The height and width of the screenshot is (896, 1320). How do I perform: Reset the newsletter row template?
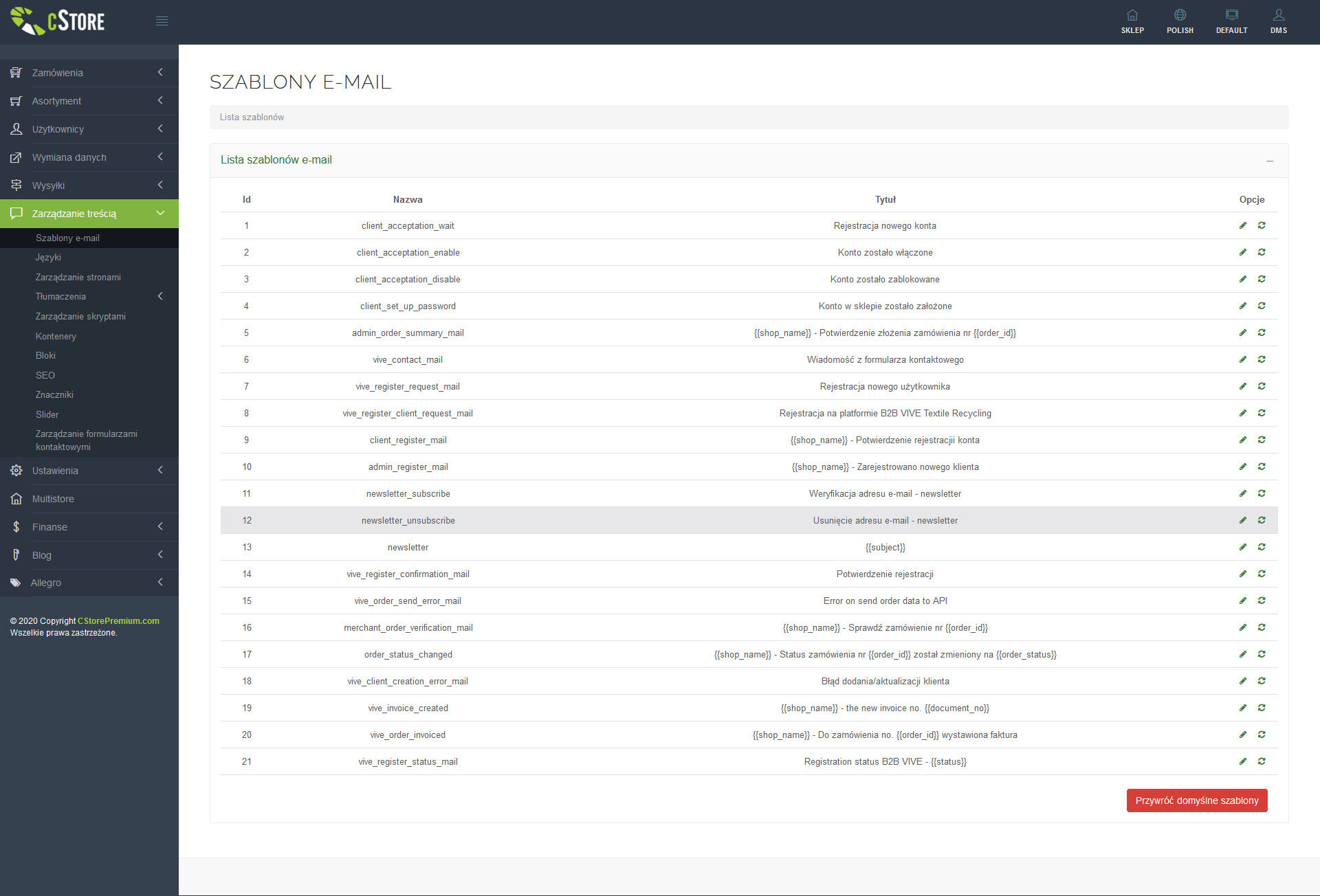click(1262, 547)
